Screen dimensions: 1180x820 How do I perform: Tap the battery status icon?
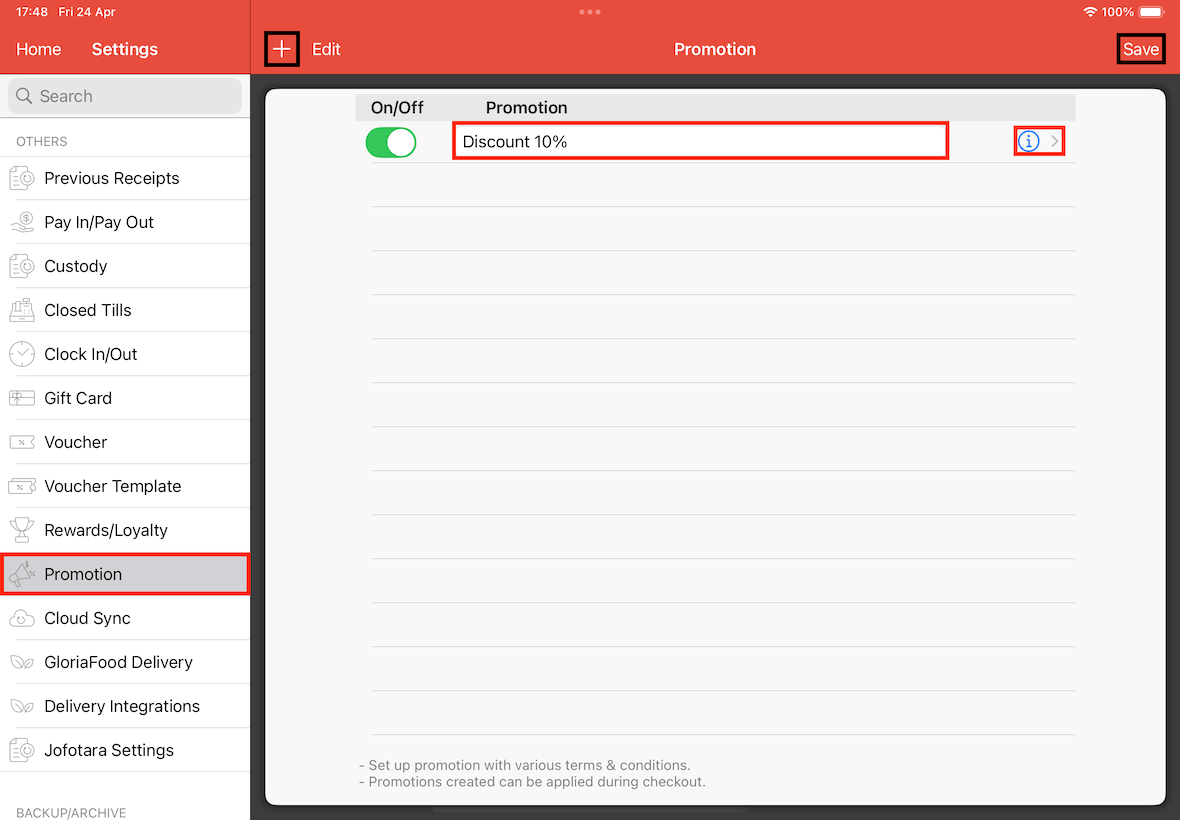pyautogui.click(x=1151, y=12)
